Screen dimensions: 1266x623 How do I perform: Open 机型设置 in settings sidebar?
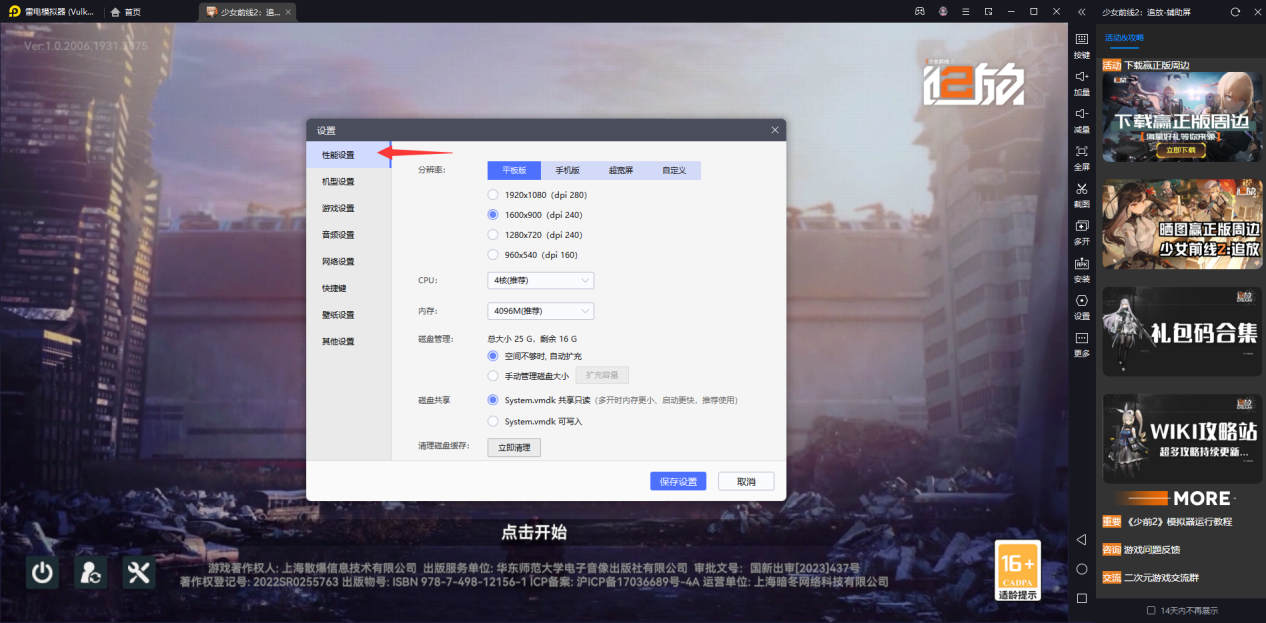point(348,182)
